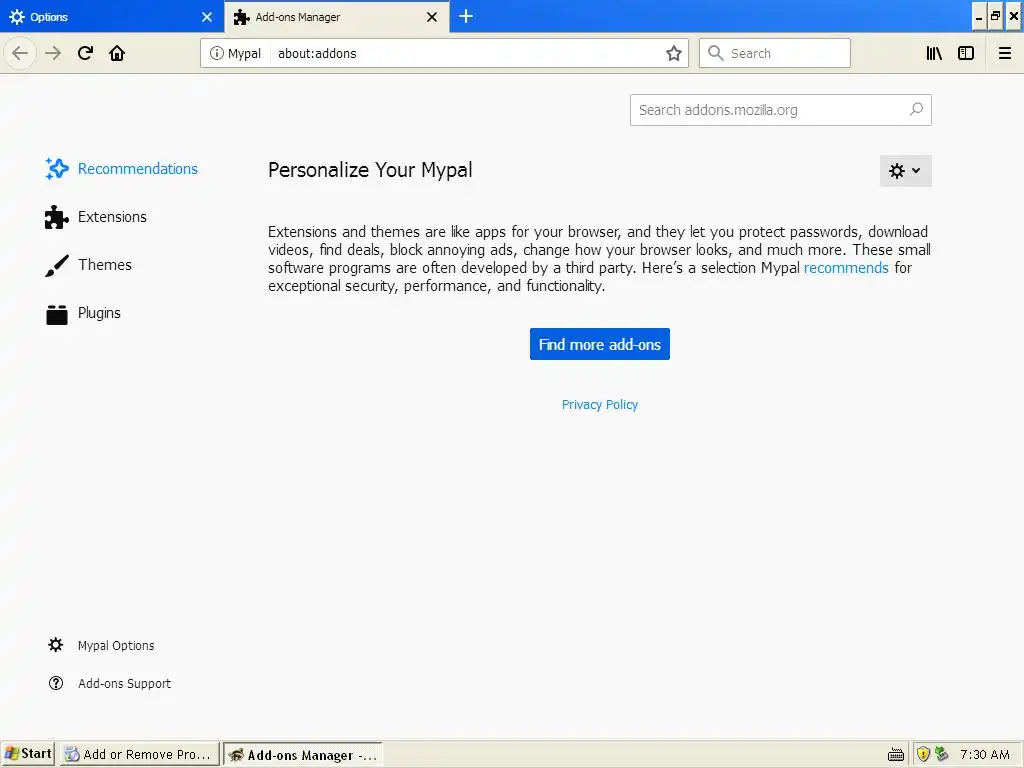Open the Recommendations category

121,168
